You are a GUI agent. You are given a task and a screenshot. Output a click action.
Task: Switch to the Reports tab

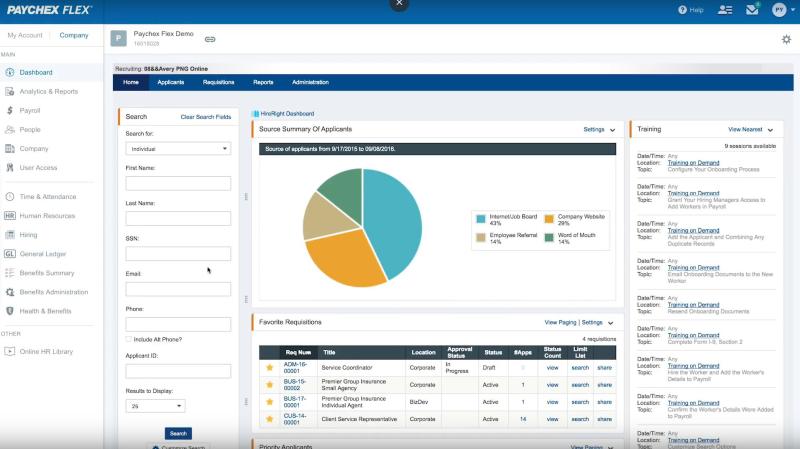263,82
